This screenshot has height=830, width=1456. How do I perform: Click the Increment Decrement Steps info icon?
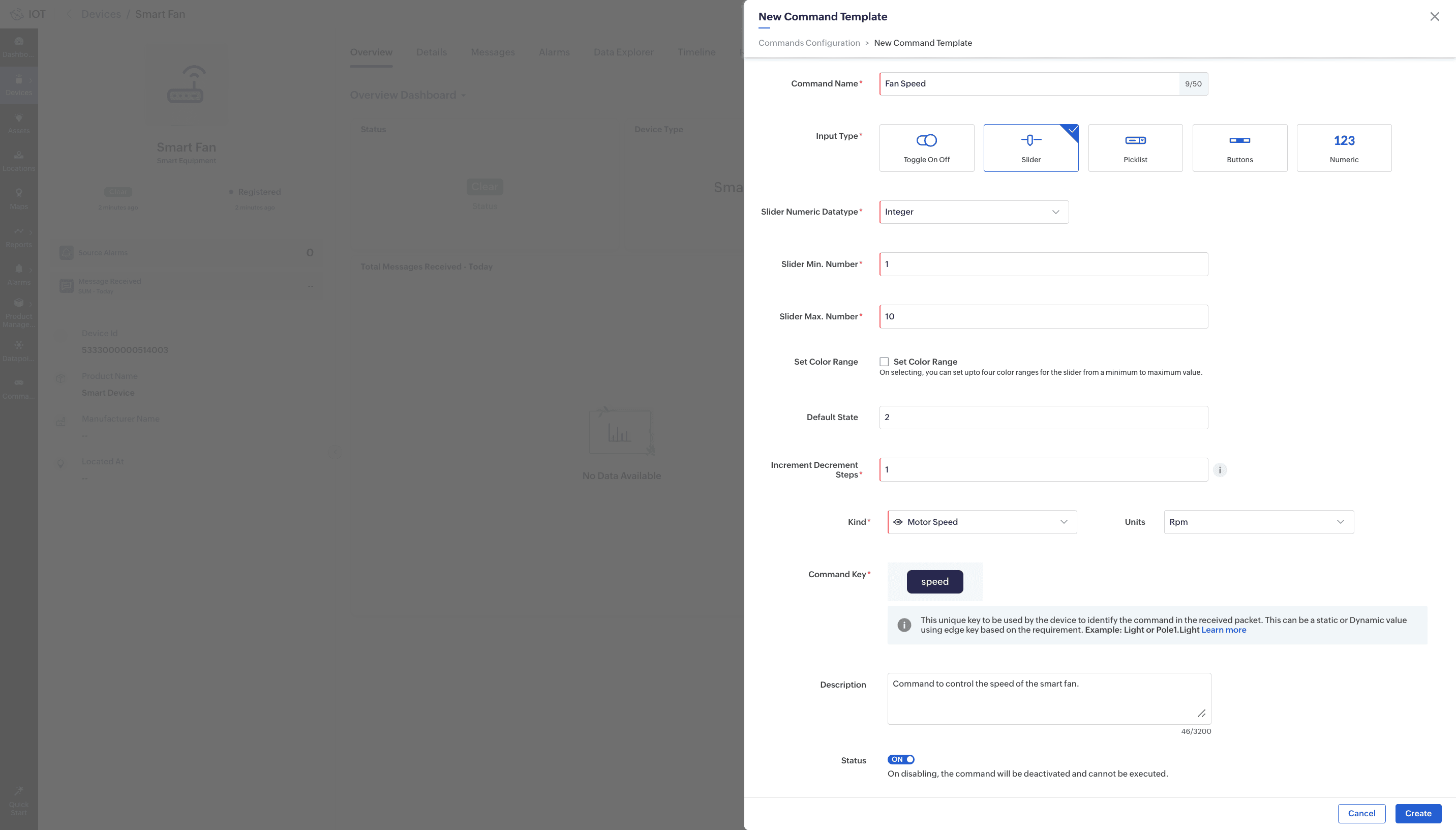point(1220,470)
